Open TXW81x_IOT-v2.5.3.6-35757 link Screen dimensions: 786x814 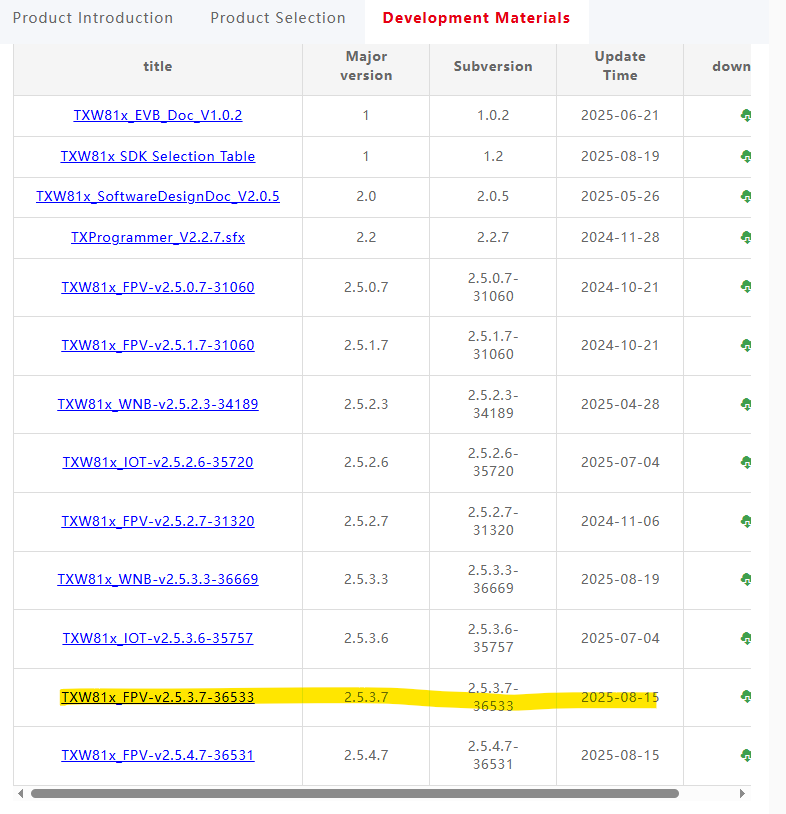click(158, 638)
